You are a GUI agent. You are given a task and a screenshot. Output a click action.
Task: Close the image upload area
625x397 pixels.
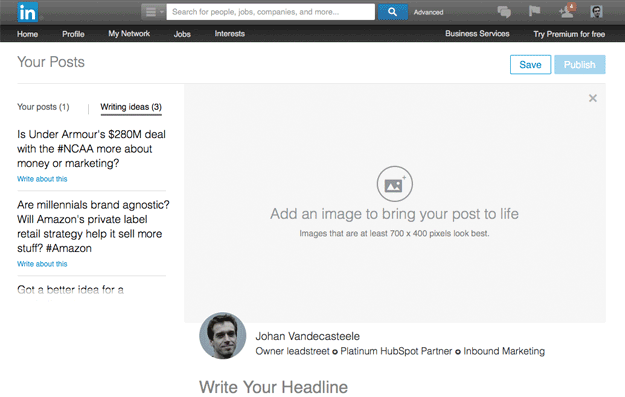pos(593,98)
